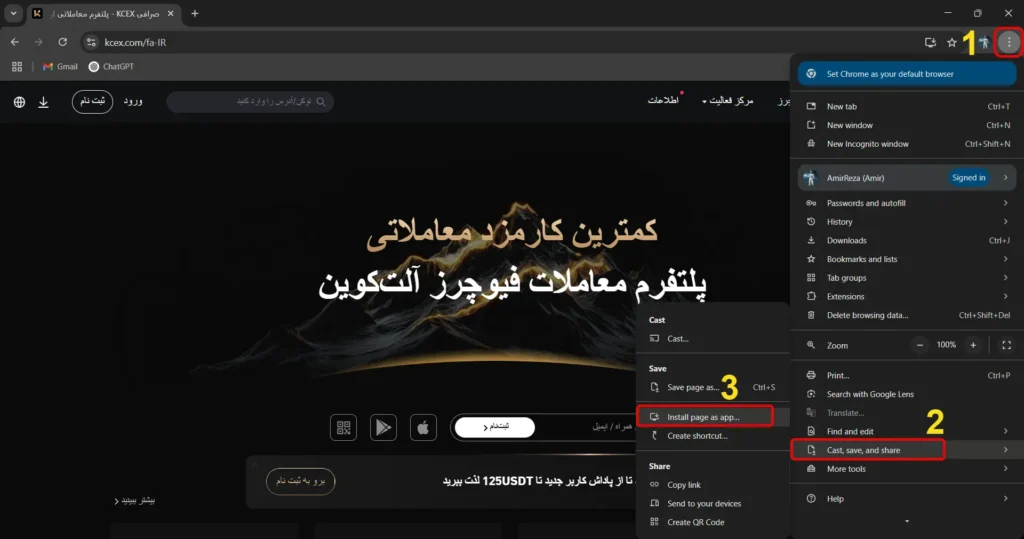This screenshot has height=539, width=1024.
Task: Select New tab menu item
Action: 906,106
